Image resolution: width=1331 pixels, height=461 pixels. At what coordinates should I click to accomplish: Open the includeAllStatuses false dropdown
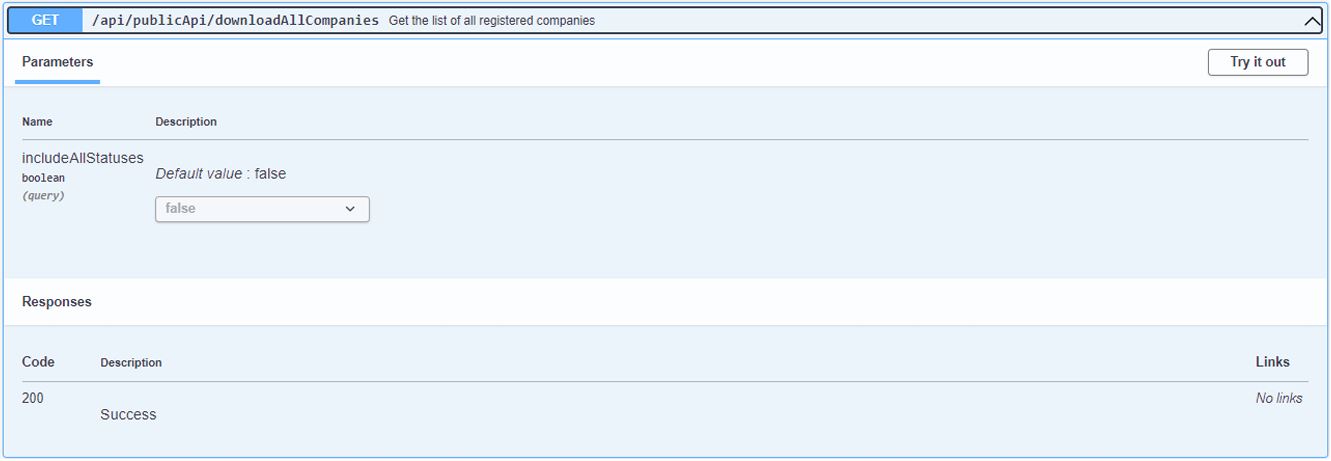[x=262, y=209]
